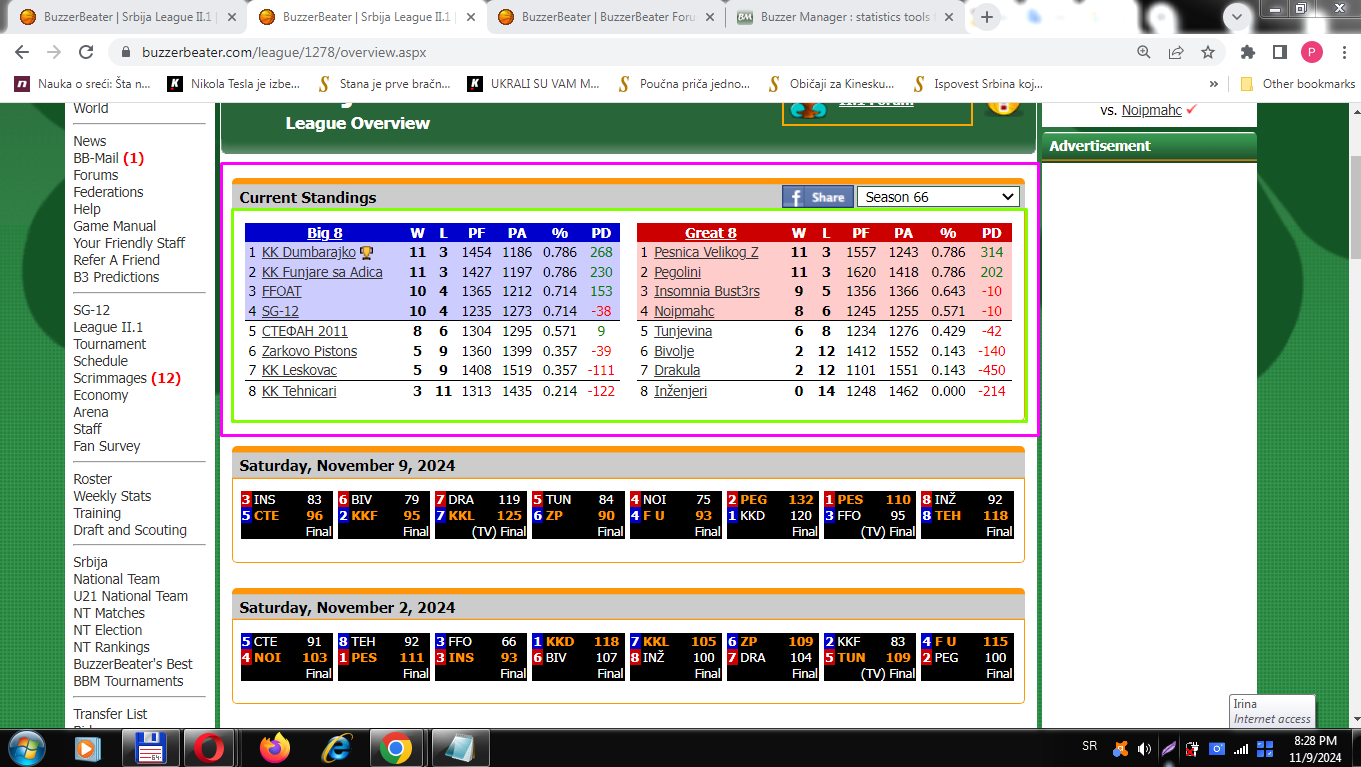1361x767 pixels.
Task: Switch to the Buzzer Manager statistics tab
Action: coord(846,17)
